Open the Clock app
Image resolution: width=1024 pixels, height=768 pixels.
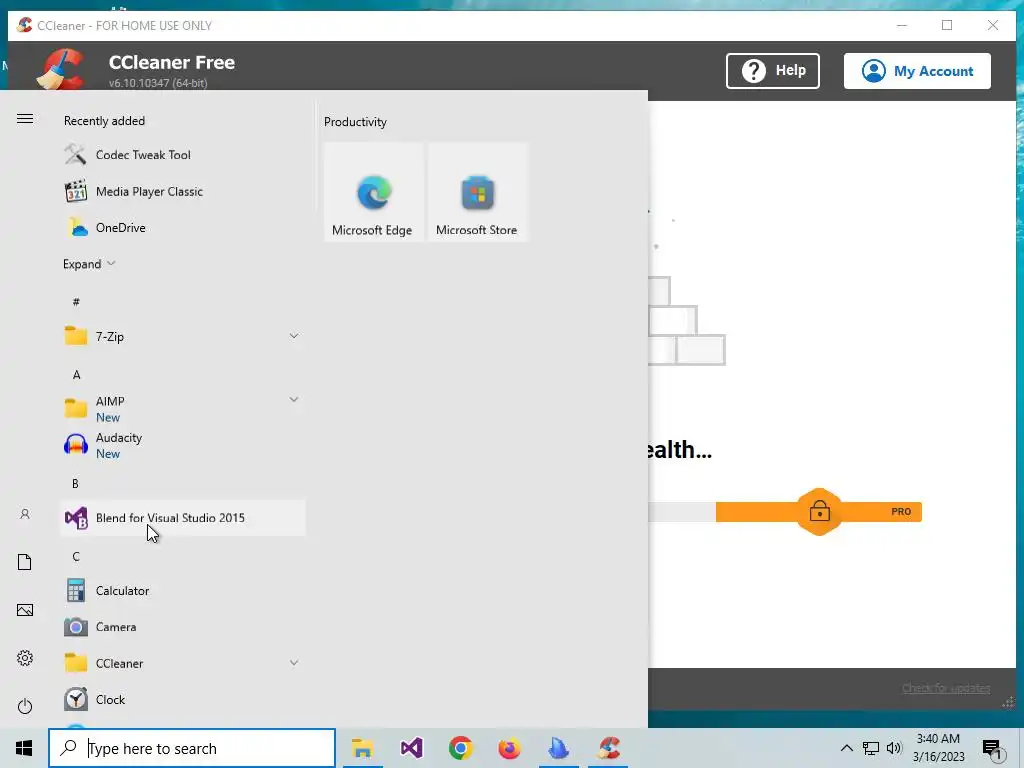pos(183,699)
